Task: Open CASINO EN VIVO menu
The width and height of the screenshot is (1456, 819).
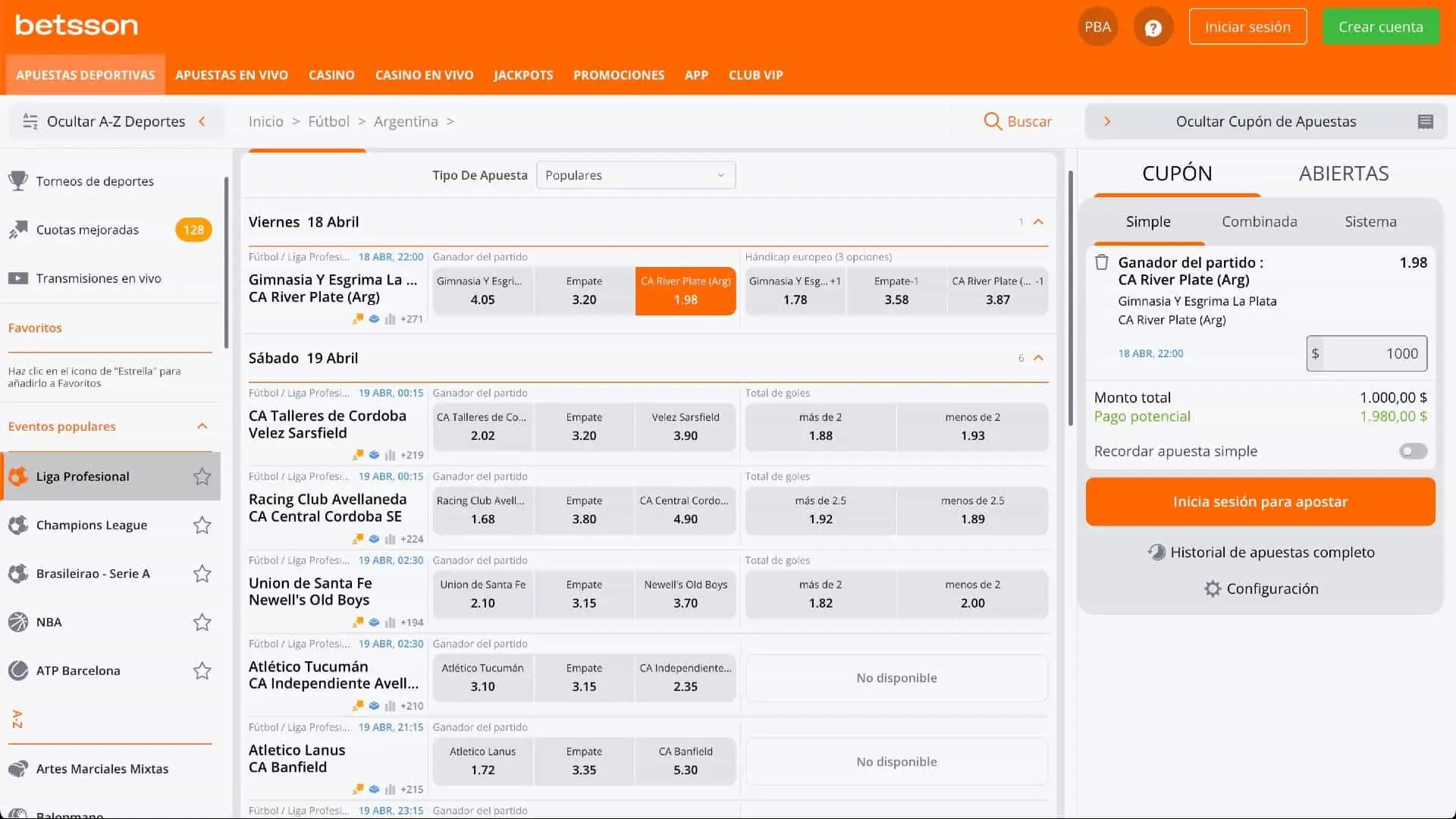Action: pos(424,75)
